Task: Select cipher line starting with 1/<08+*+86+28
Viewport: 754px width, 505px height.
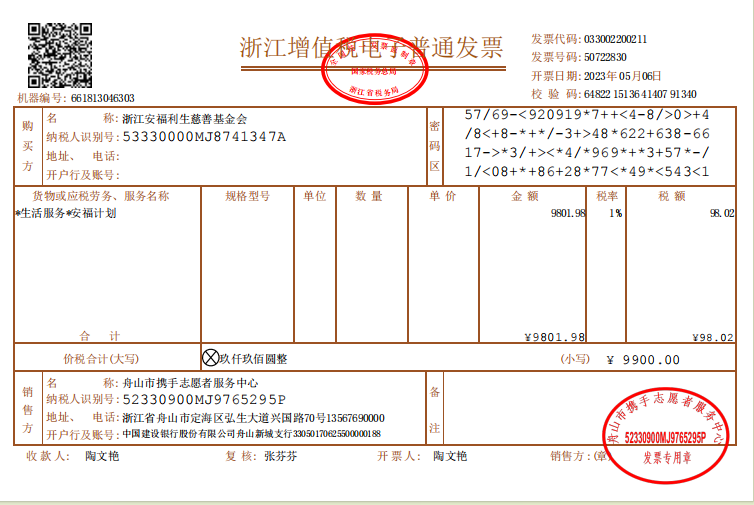Action: (587, 171)
